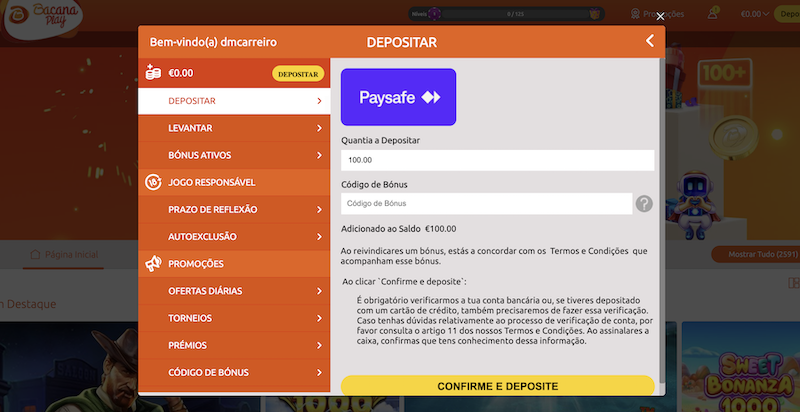Open TORNEIOS item
This screenshot has width=800, height=412.
[234, 318]
